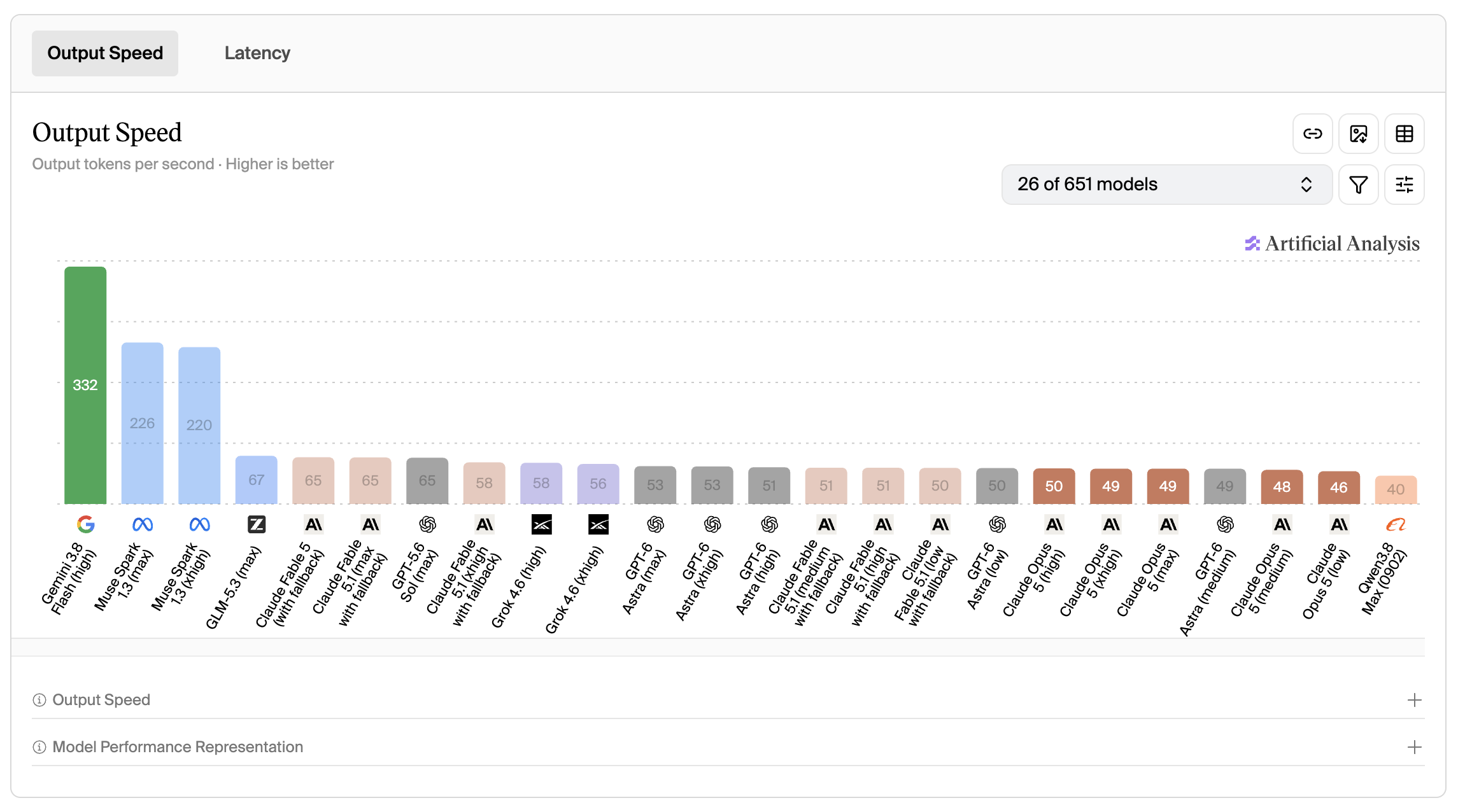
Task: Select the Muse Spark 1.3 (xhigh) bar showing 220
Action: pos(199,425)
